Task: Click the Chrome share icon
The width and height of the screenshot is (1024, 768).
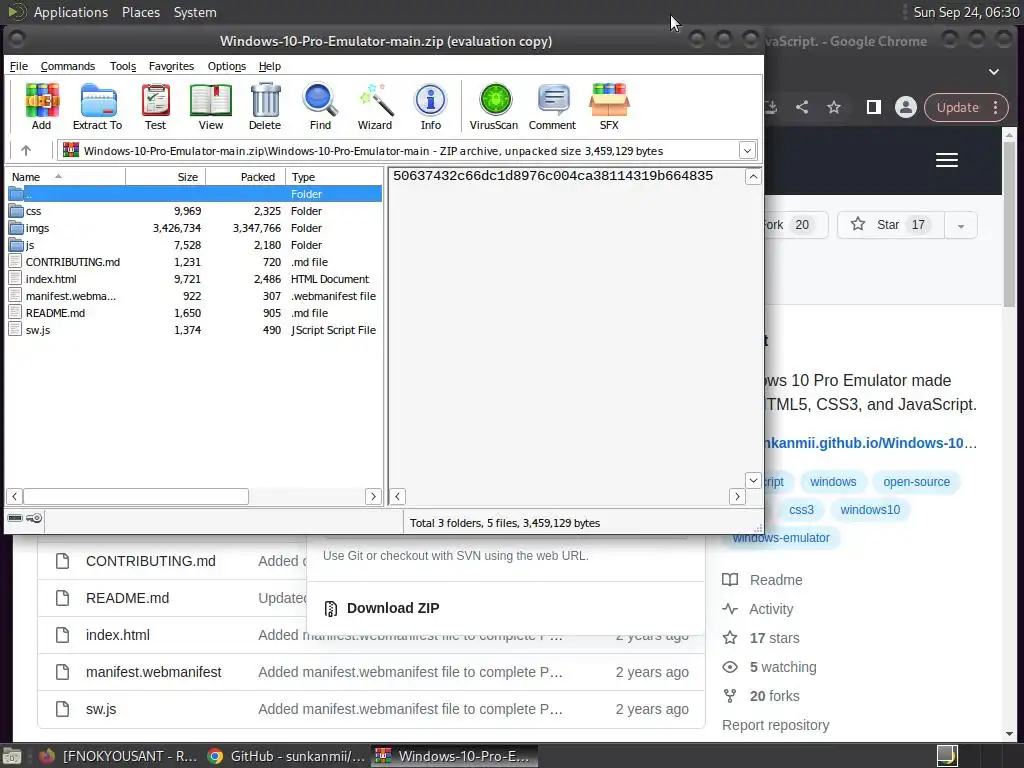Action: click(x=802, y=107)
